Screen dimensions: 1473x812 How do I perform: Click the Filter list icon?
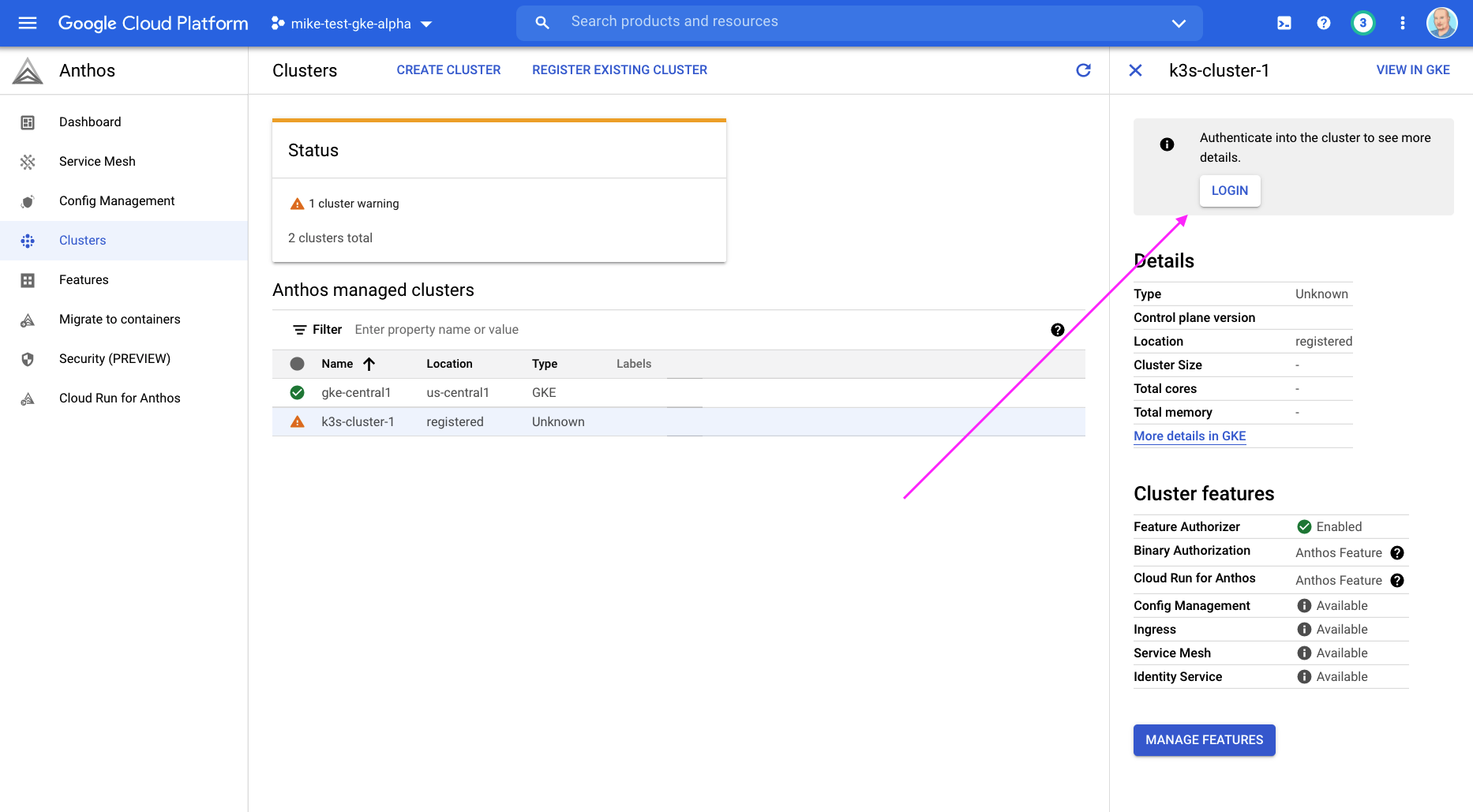300,330
